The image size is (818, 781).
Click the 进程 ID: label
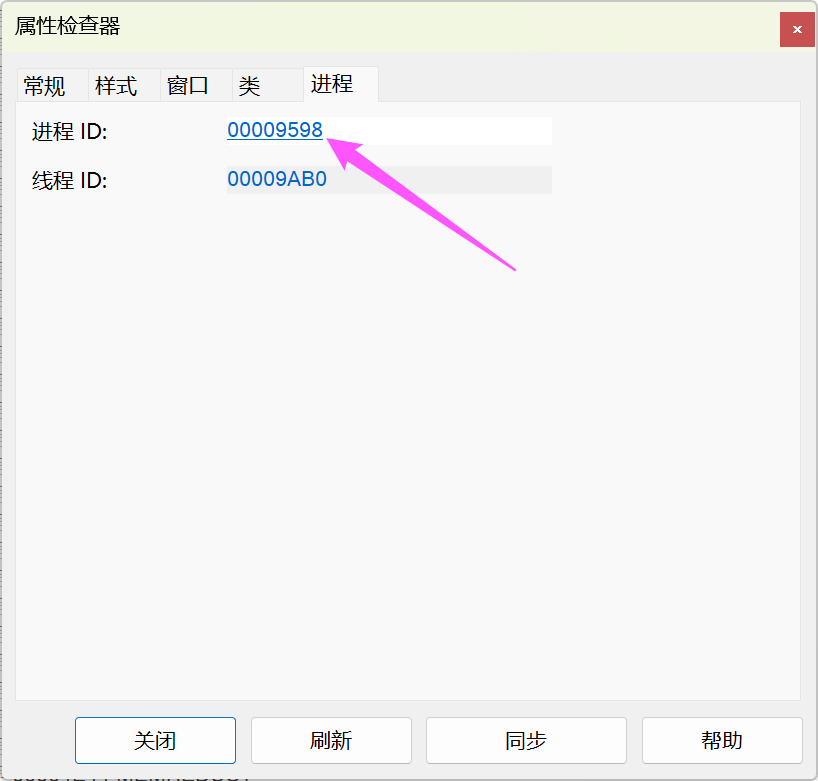tap(69, 131)
